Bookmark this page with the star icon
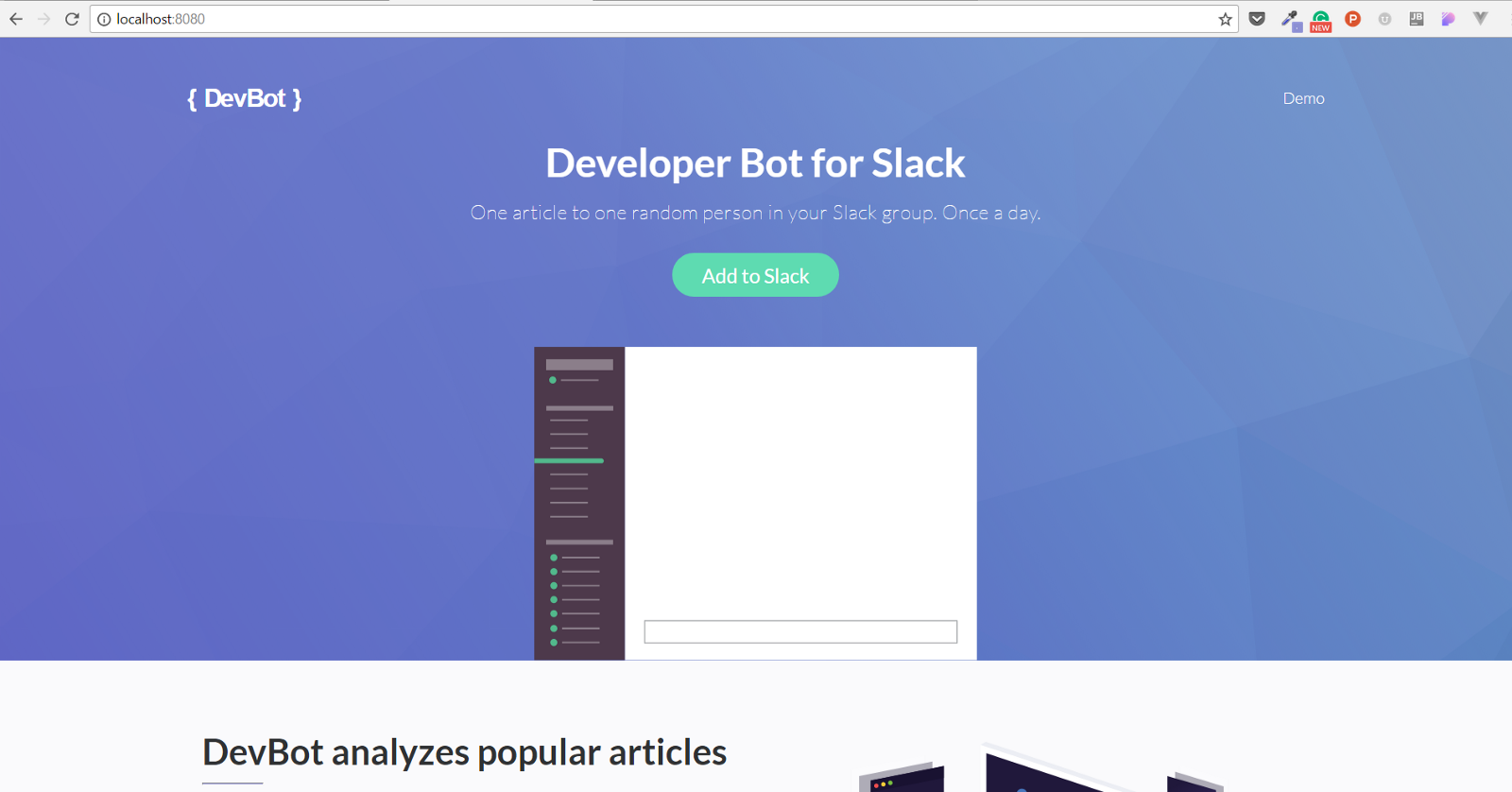The image size is (1512, 792). tap(1225, 19)
